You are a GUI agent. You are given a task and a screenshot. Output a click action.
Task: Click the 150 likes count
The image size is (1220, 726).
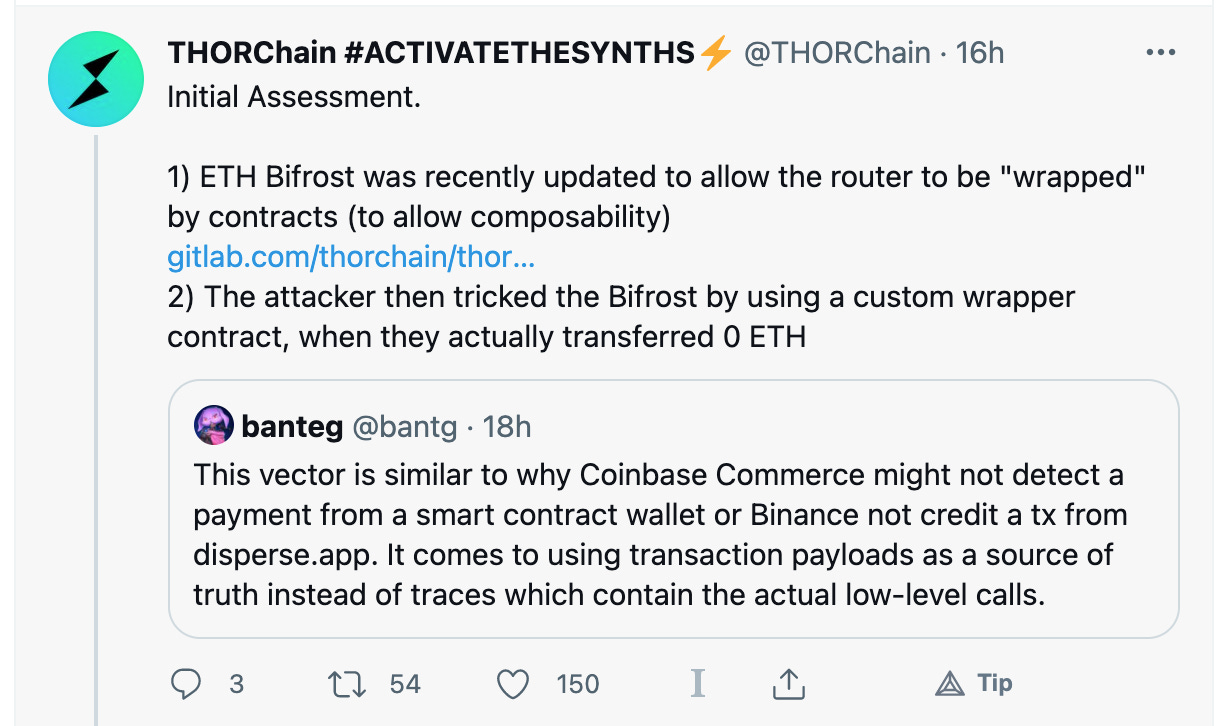coord(577,684)
